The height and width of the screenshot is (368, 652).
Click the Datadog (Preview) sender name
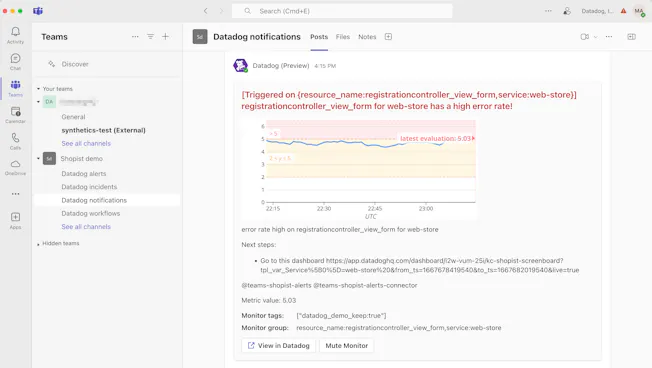(281, 66)
